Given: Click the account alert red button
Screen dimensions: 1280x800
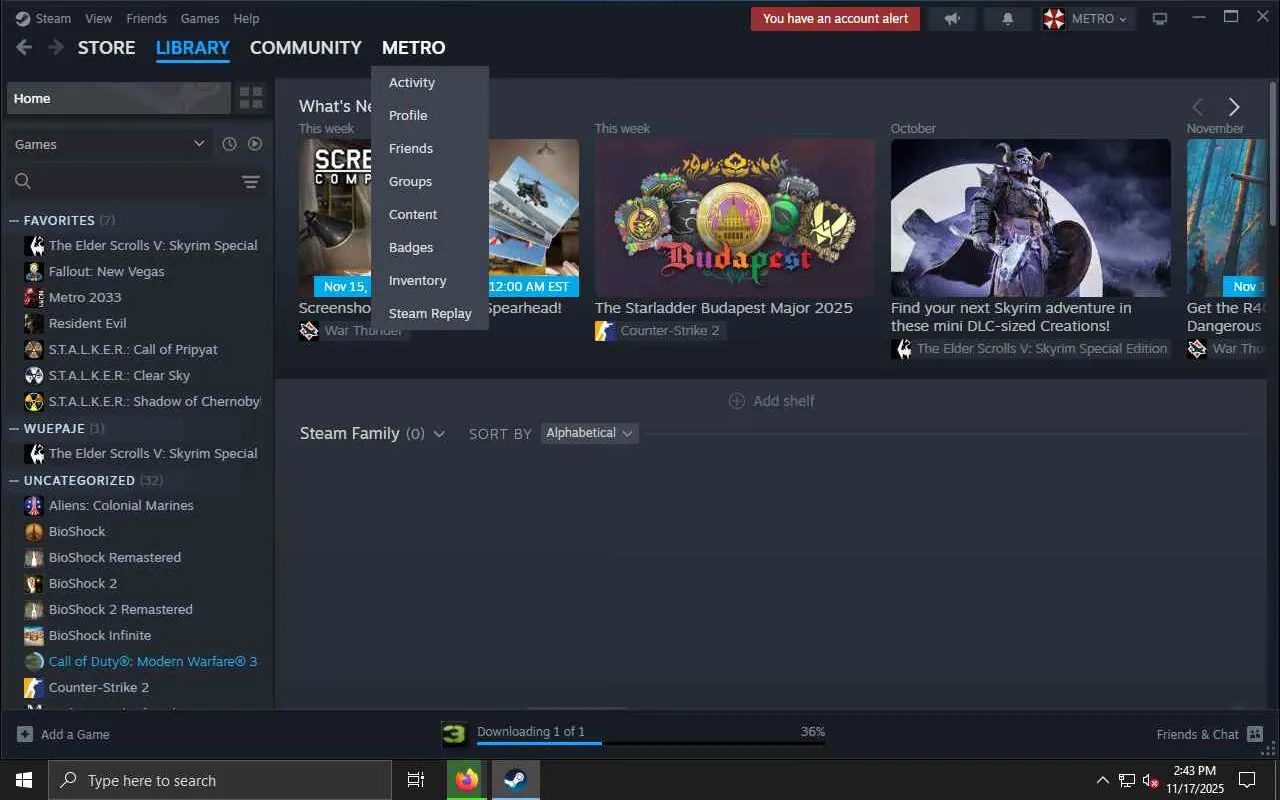Looking at the screenshot, I should tap(836, 19).
